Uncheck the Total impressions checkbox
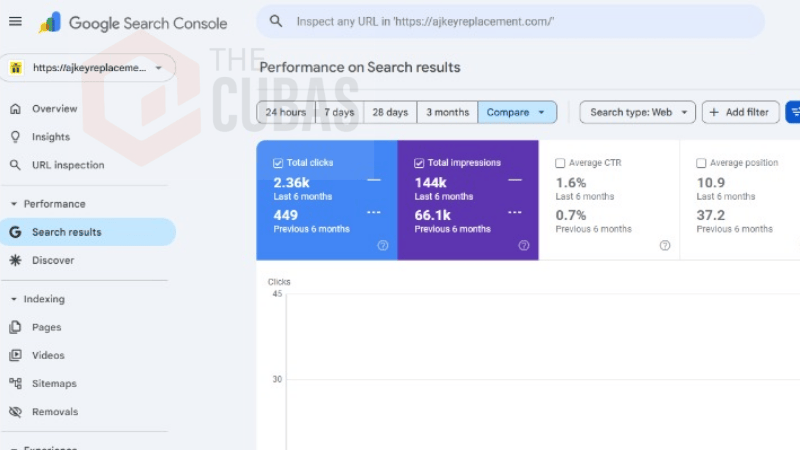This screenshot has width=800, height=450. 419,163
